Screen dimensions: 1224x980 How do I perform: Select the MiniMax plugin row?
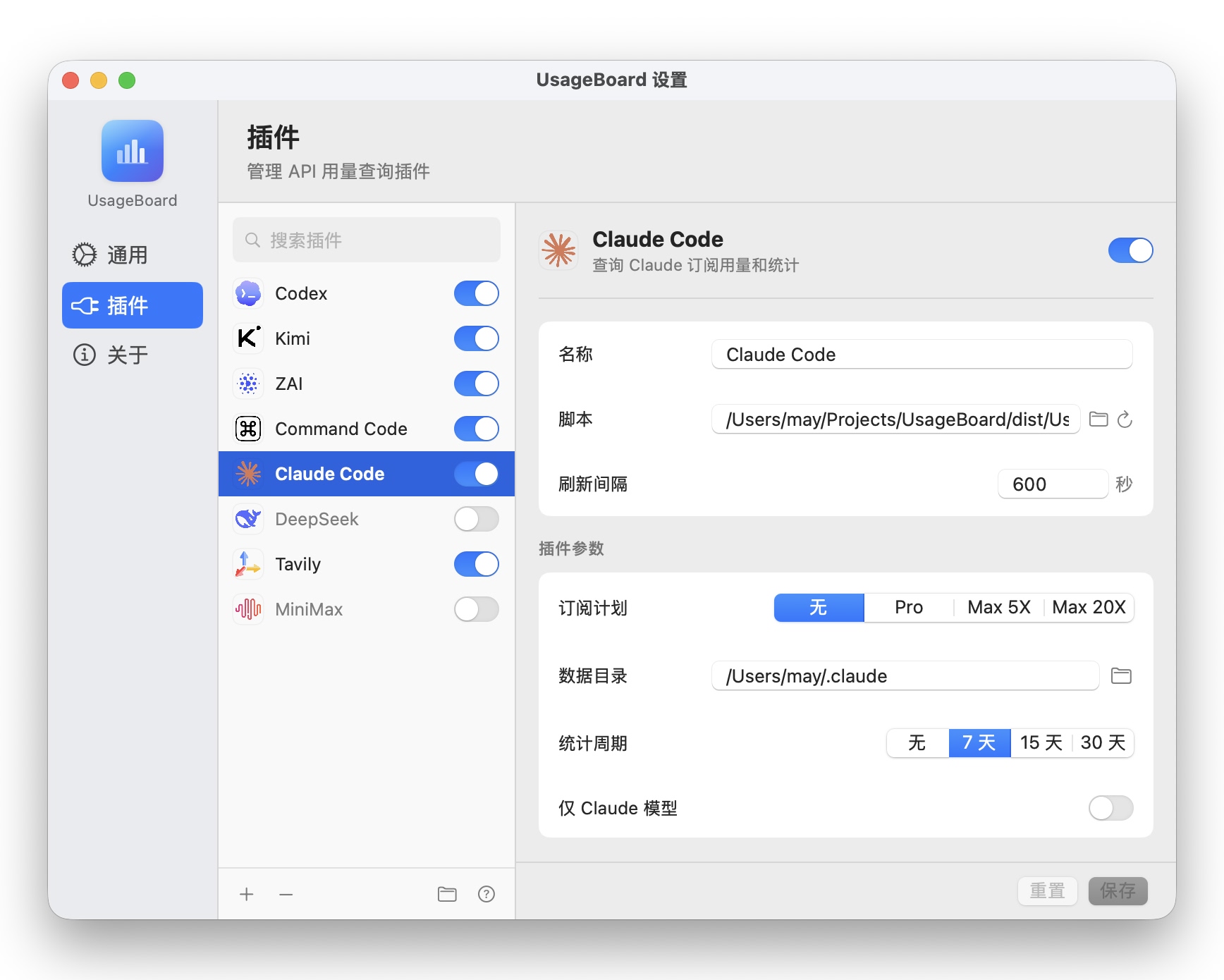(x=367, y=609)
